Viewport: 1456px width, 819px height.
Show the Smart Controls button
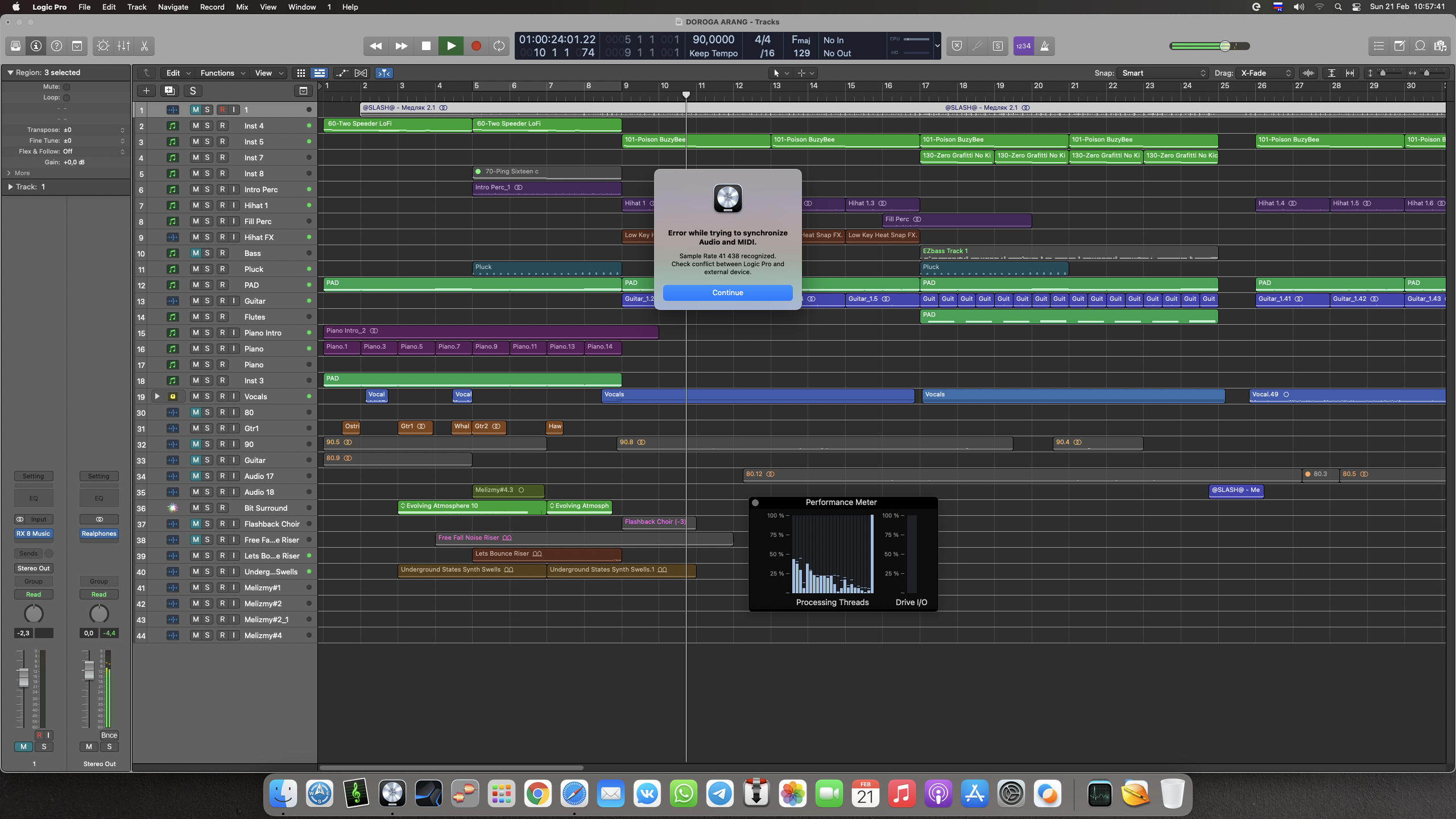click(x=103, y=46)
